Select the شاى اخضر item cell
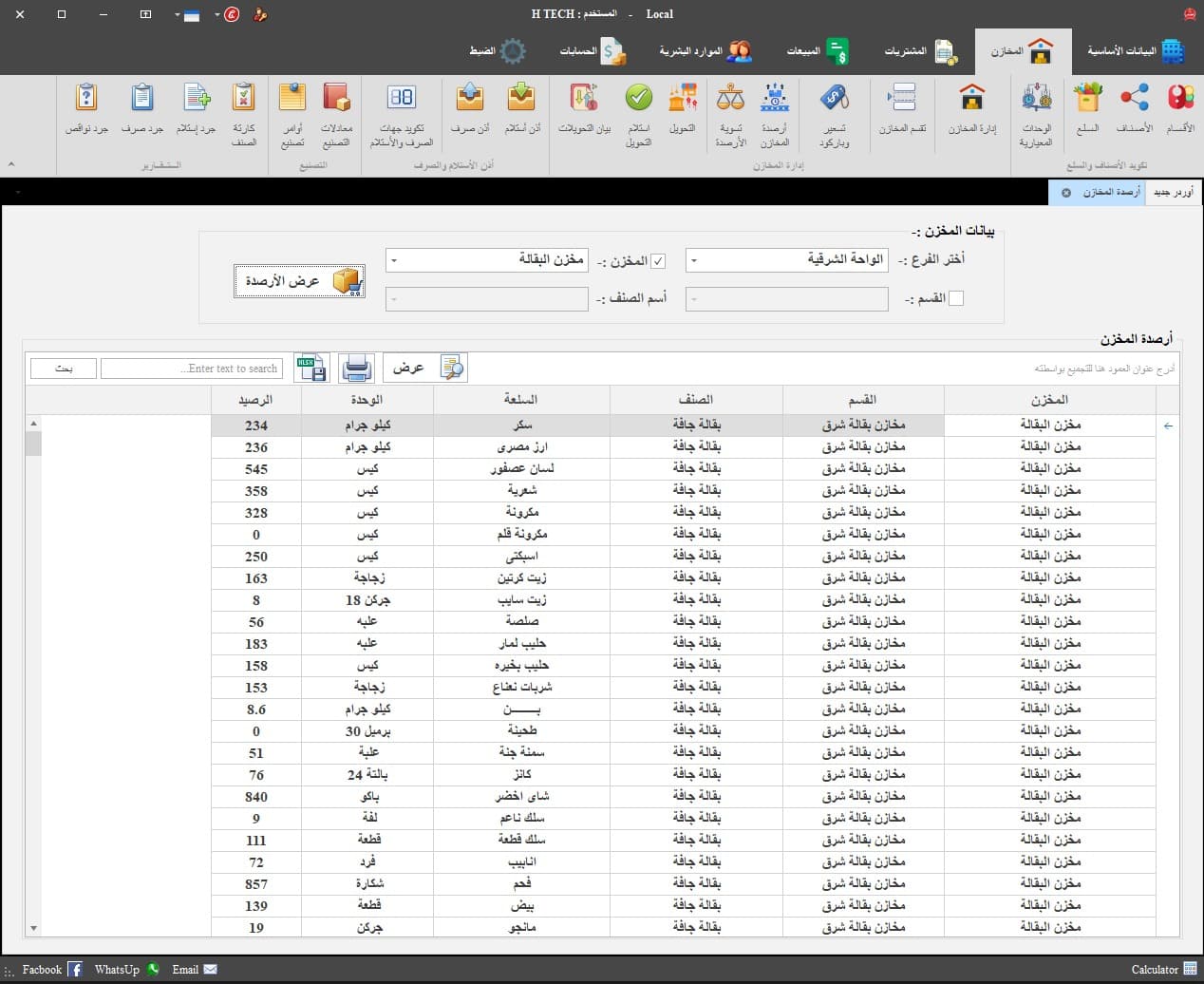 [x=521, y=797]
